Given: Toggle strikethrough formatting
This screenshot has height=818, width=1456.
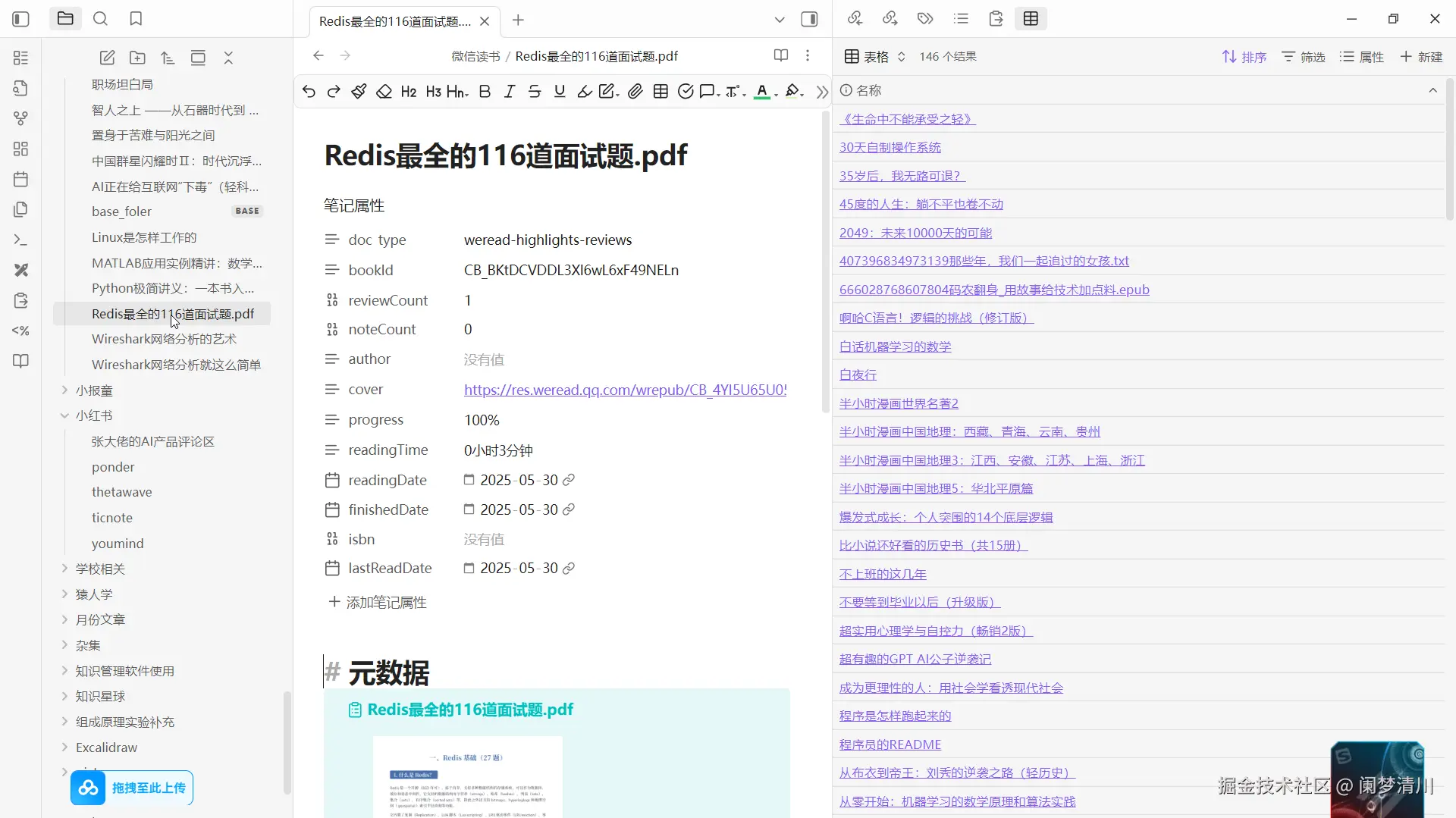Looking at the screenshot, I should click(534, 91).
